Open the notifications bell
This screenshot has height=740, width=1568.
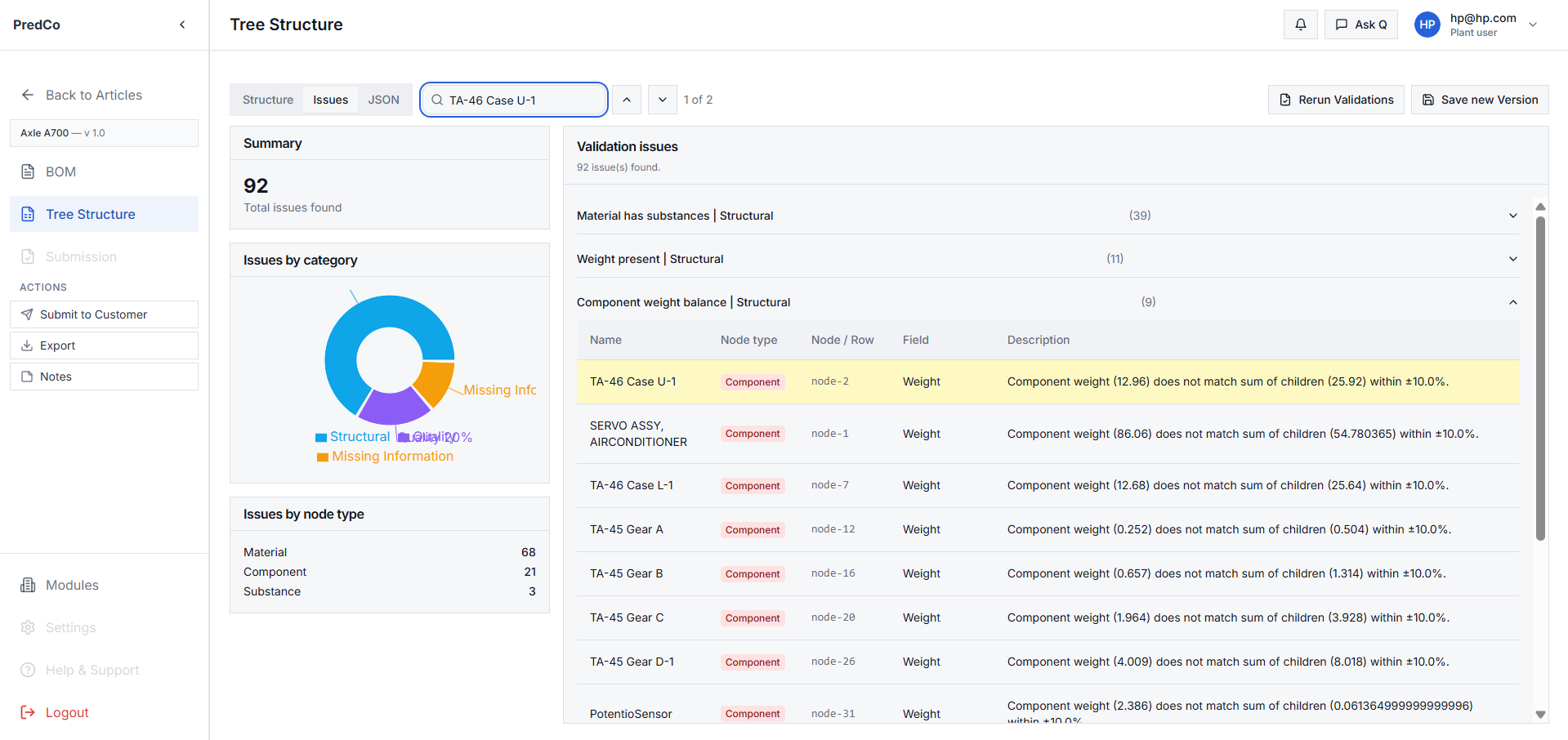[1301, 25]
